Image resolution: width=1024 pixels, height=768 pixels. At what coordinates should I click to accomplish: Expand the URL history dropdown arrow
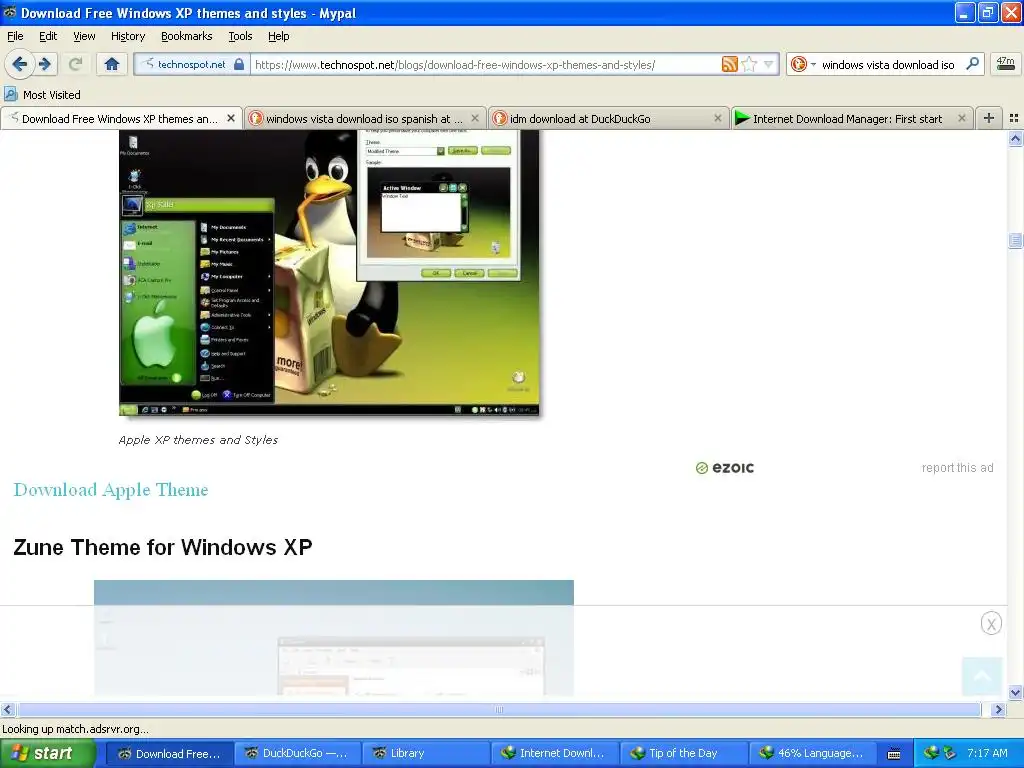[769, 64]
